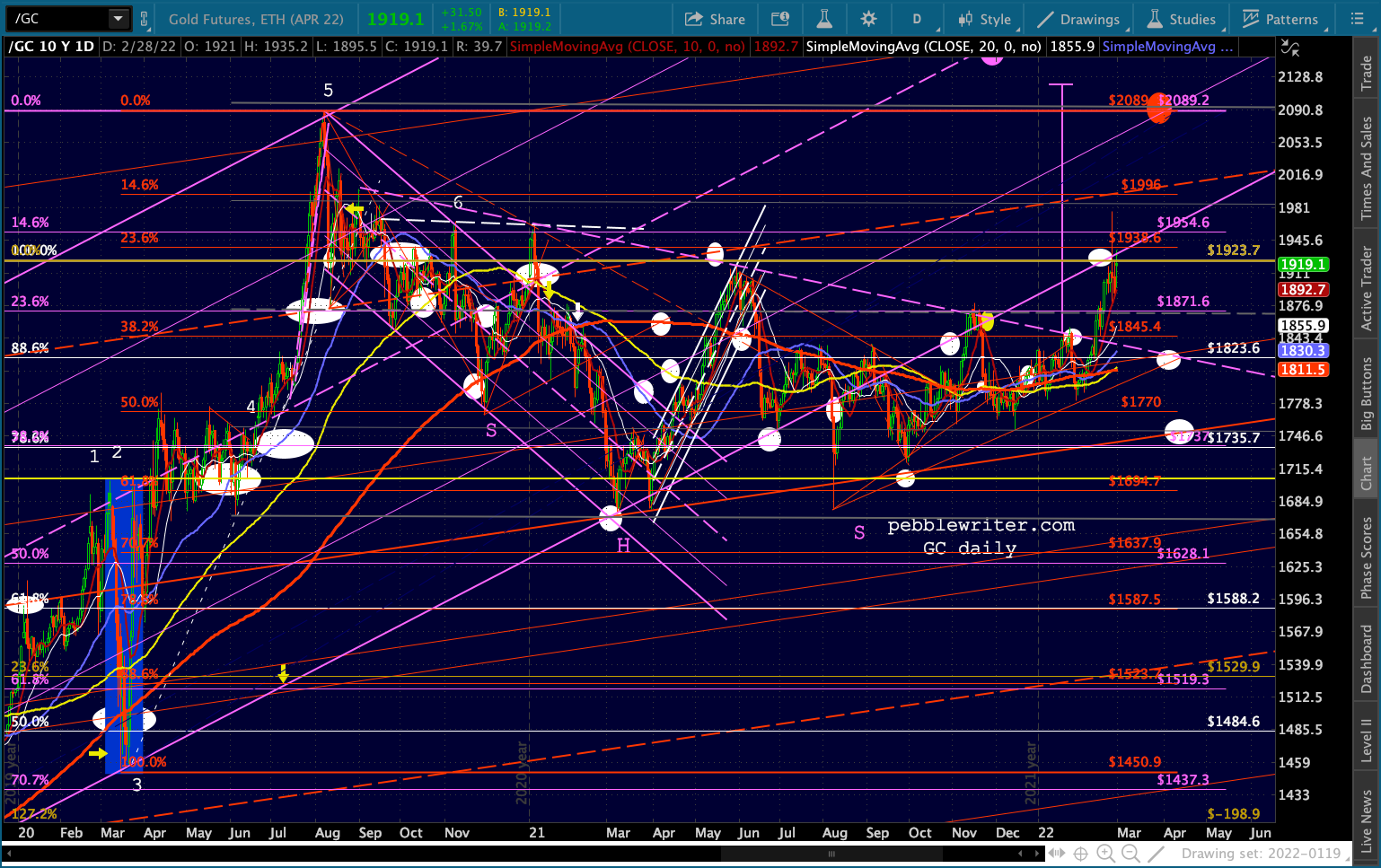Open the list menu icon at far right

point(1357,19)
